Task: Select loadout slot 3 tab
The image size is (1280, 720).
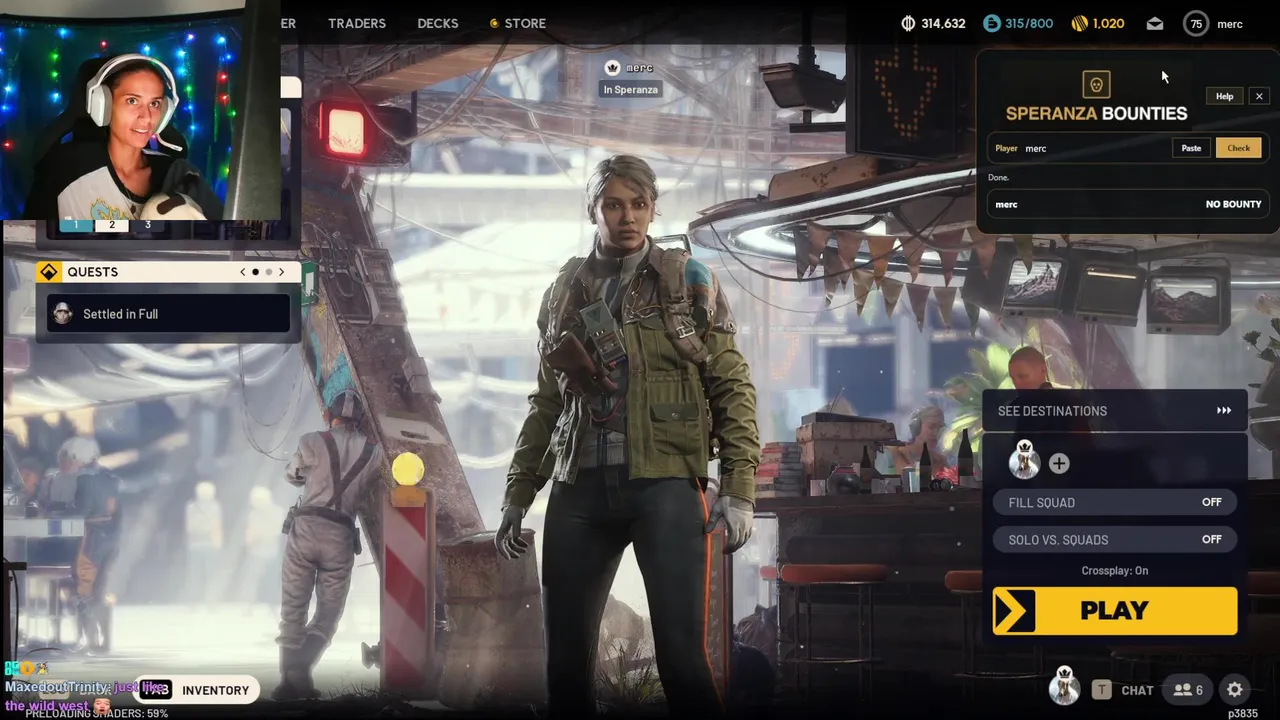Action: (147, 225)
